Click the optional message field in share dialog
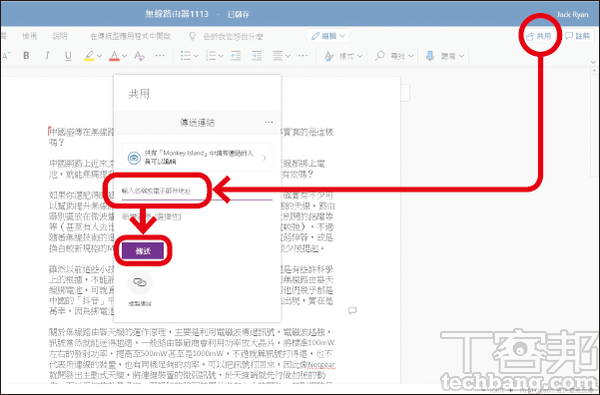 pyautogui.click(x=197, y=217)
